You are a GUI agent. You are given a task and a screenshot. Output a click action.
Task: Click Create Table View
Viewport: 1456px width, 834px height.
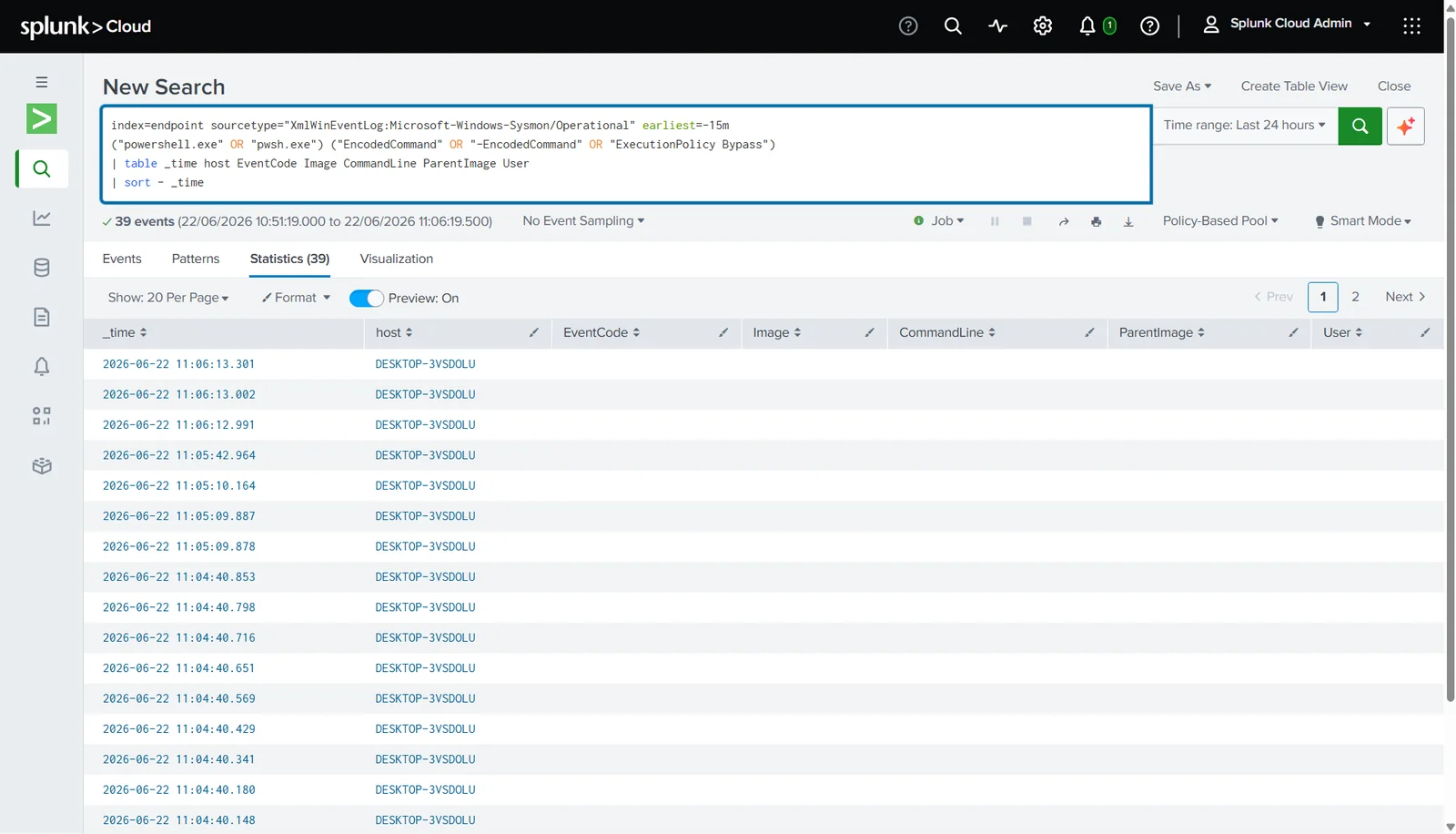[x=1294, y=86]
